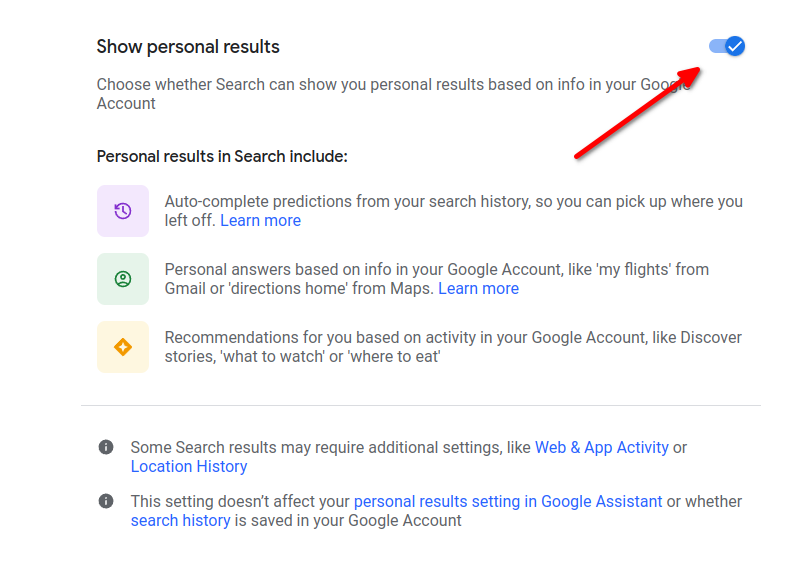The width and height of the screenshot is (790, 577).
Task: Click the purple search history clock icon
Action: click(123, 211)
